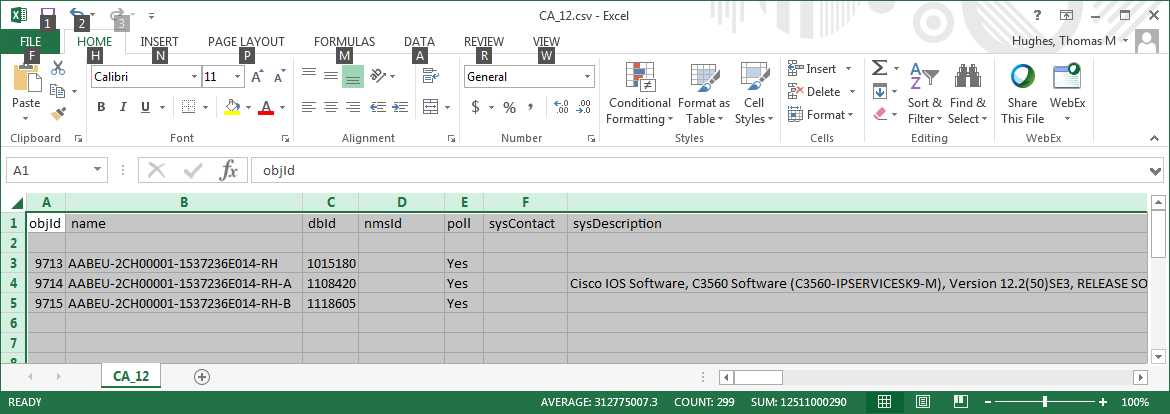1170x414 pixels.
Task: Undo last action in Quick Access
Action: 77,13
